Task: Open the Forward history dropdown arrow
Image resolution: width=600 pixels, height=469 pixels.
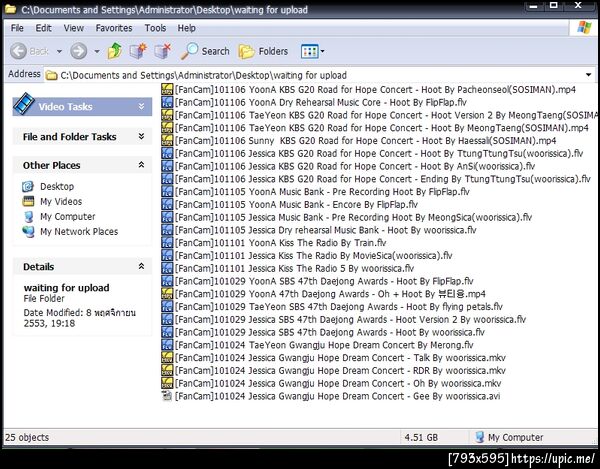Action: 97,51
